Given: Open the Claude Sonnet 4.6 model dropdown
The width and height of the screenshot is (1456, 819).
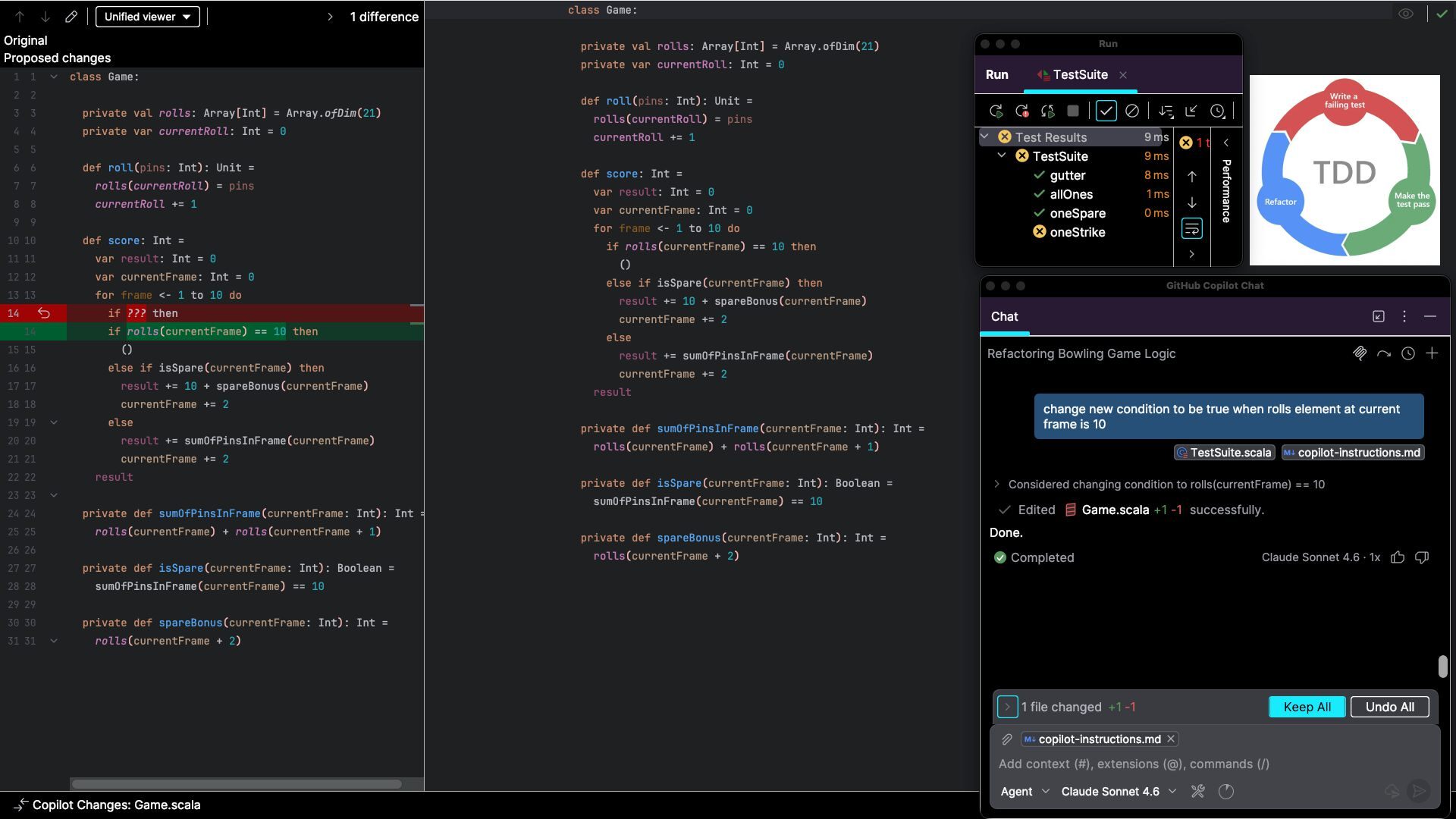Looking at the screenshot, I should [1119, 792].
